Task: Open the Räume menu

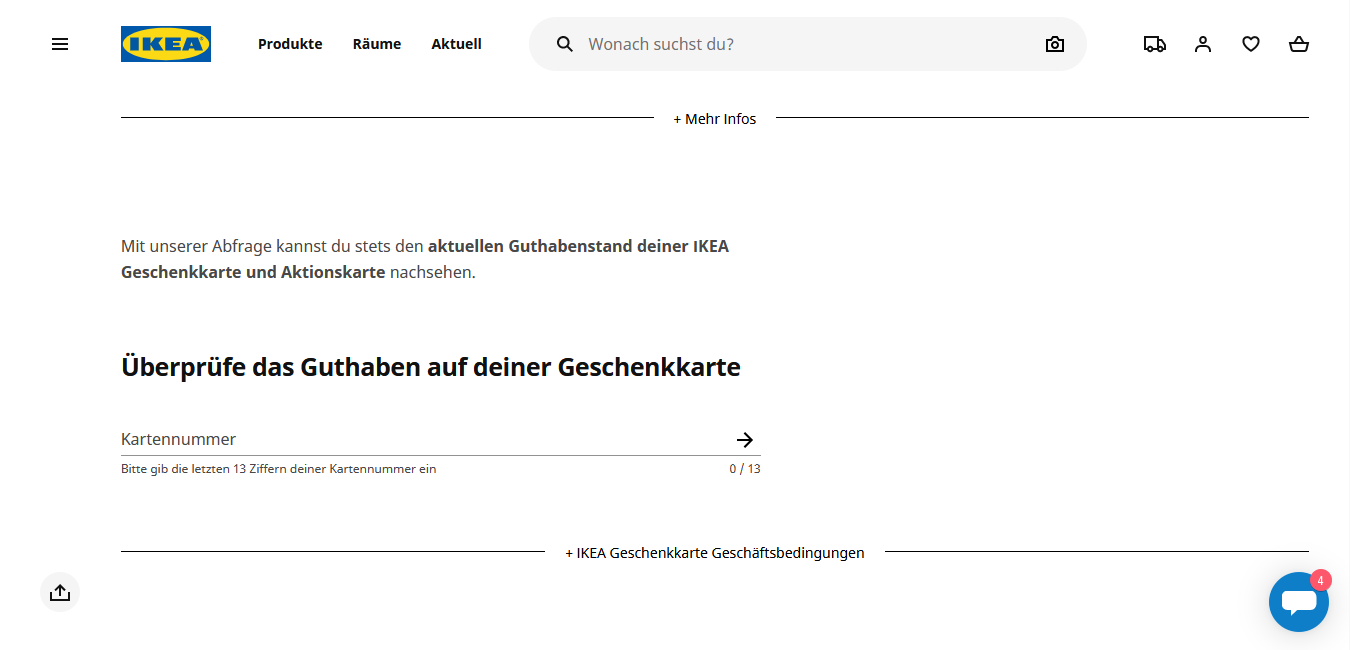Action: [x=377, y=44]
